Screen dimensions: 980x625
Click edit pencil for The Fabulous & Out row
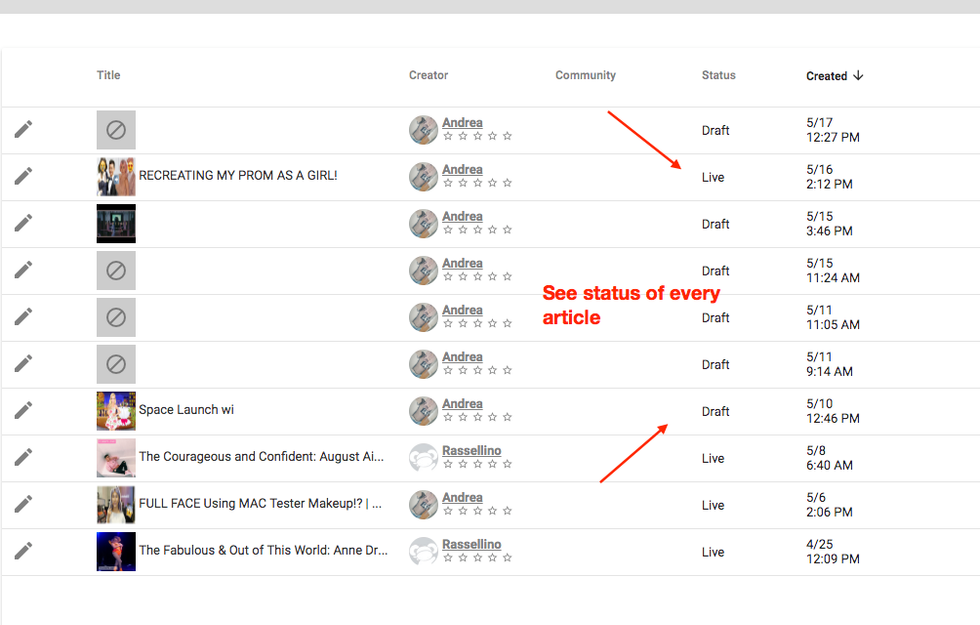pos(23,551)
